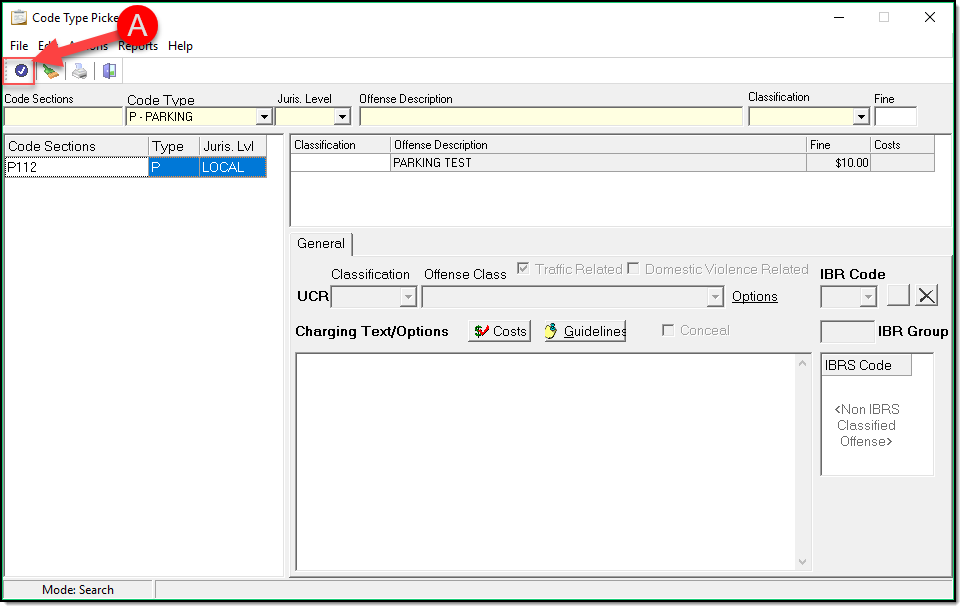Switch to the General tab
The width and height of the screenshot is (964, 610).
tap(321, 244)
